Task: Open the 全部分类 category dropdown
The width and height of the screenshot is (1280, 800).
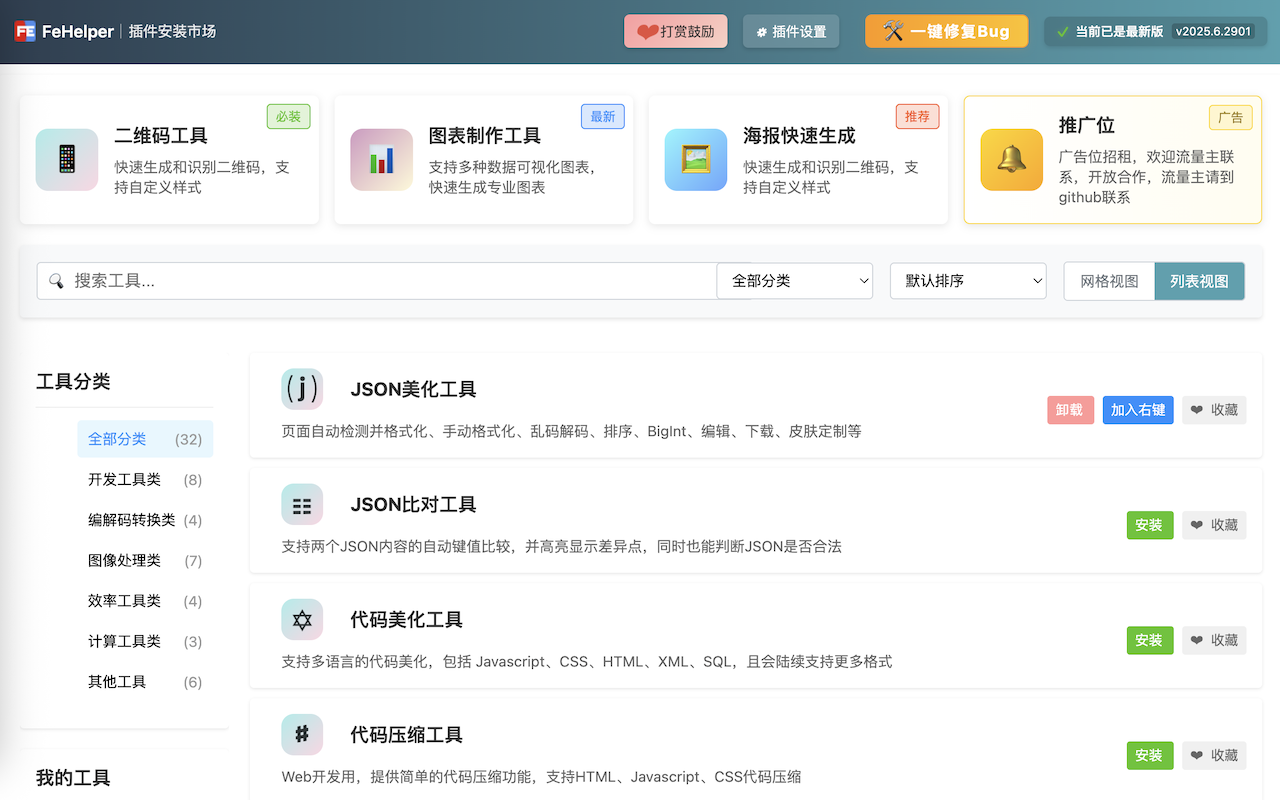Action: [794, 281]
